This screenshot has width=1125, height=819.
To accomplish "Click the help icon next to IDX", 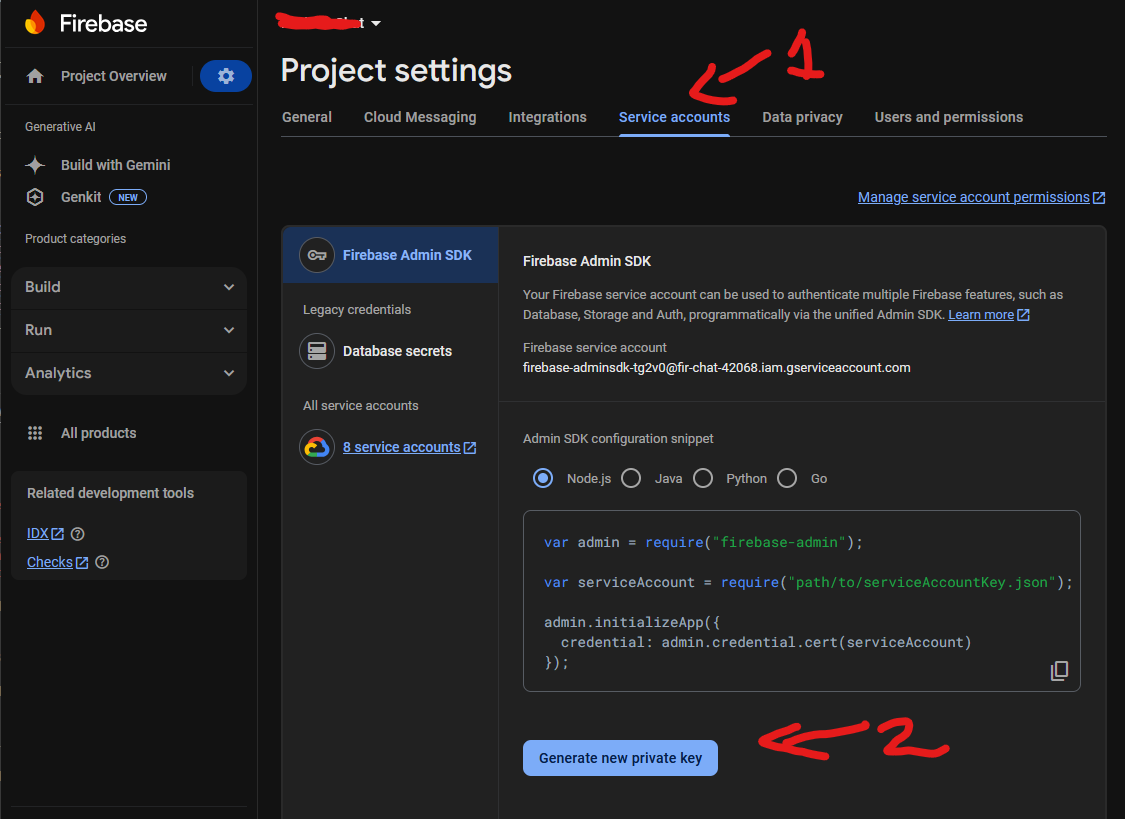I will (78, 534).
